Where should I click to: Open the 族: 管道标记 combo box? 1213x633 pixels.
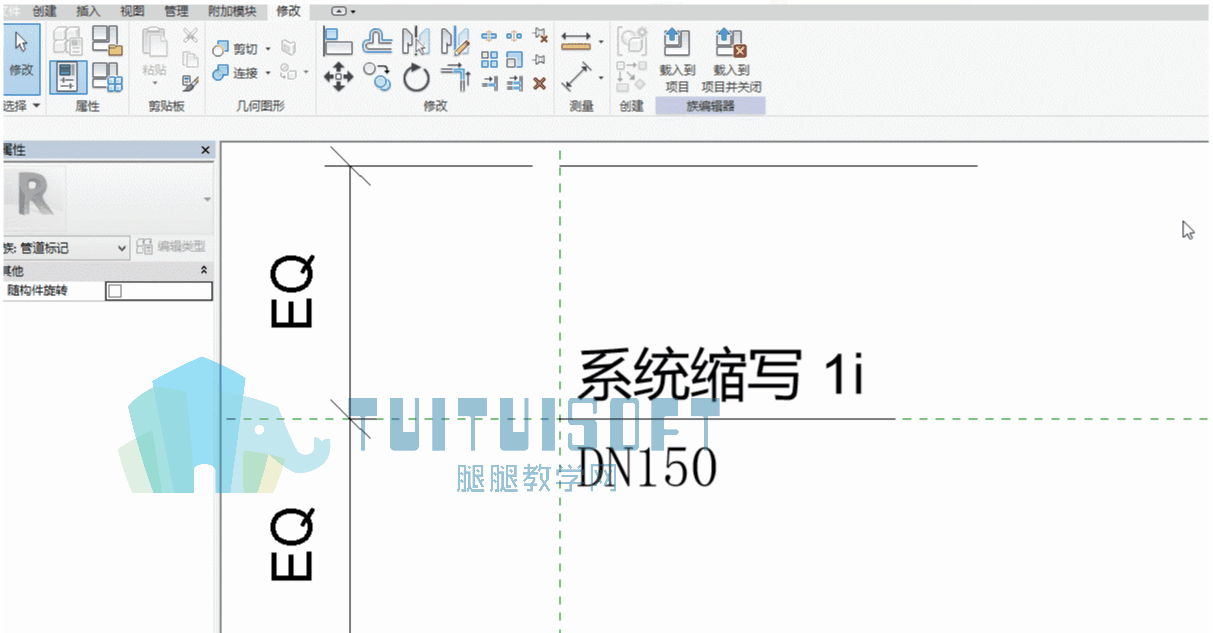click(x=65, y=247)
